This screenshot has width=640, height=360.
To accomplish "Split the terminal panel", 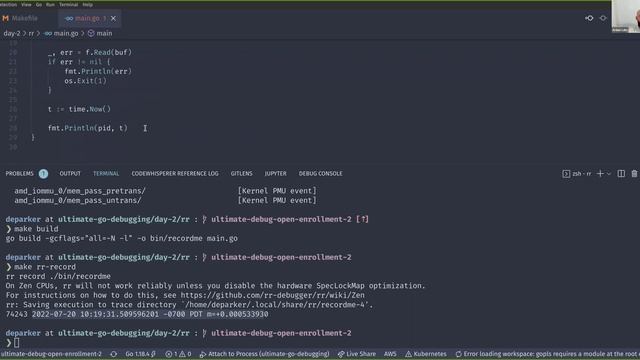I will 621,173.
